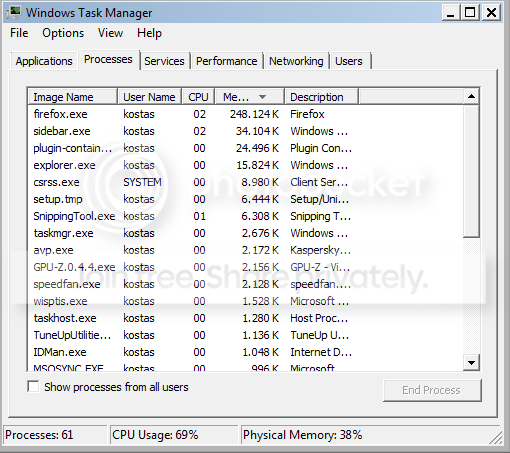Sort by CPU column header

pos(198,97)
